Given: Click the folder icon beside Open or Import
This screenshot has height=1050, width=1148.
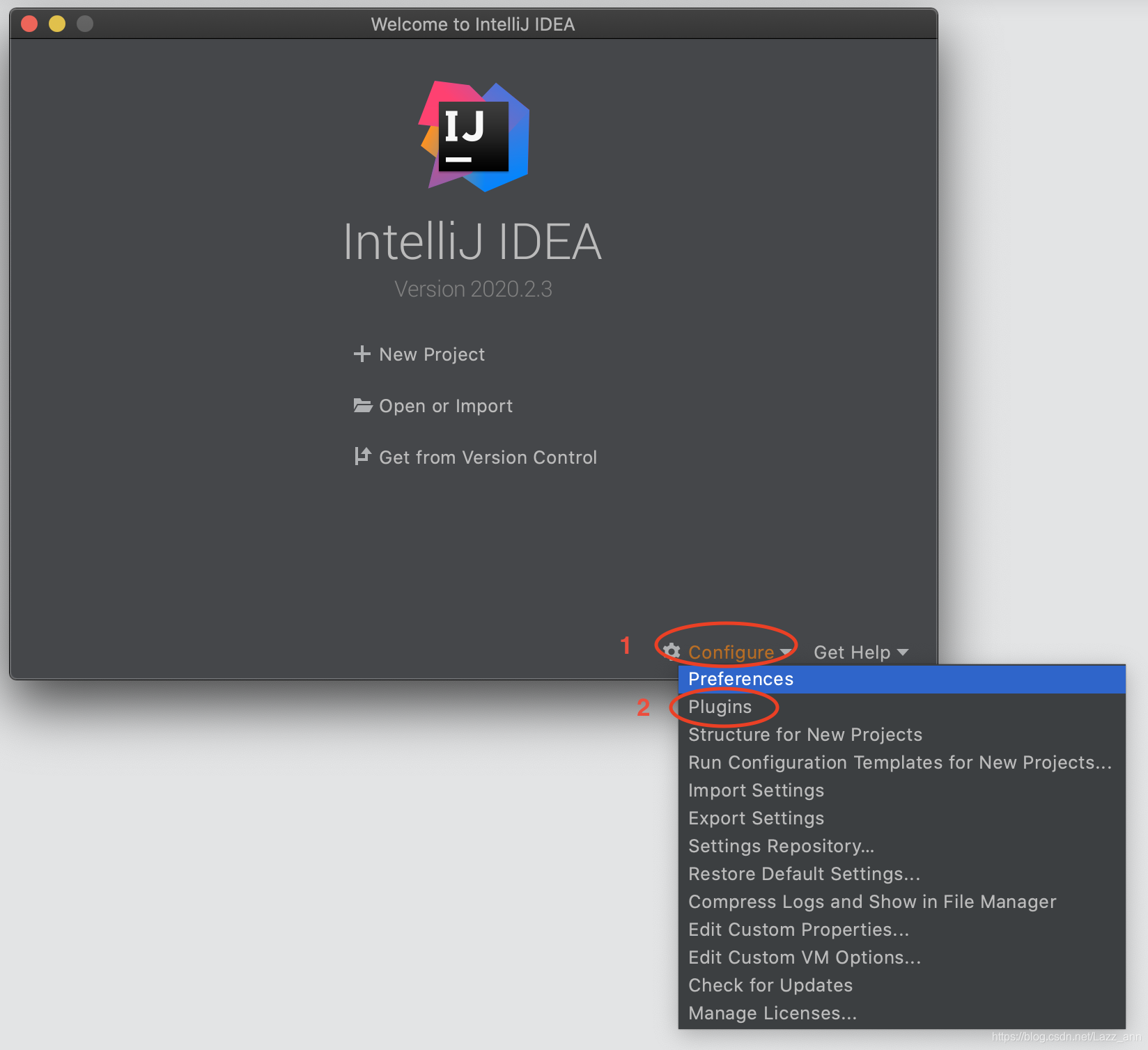Looking at the screenshot, I should coord(363,405).
